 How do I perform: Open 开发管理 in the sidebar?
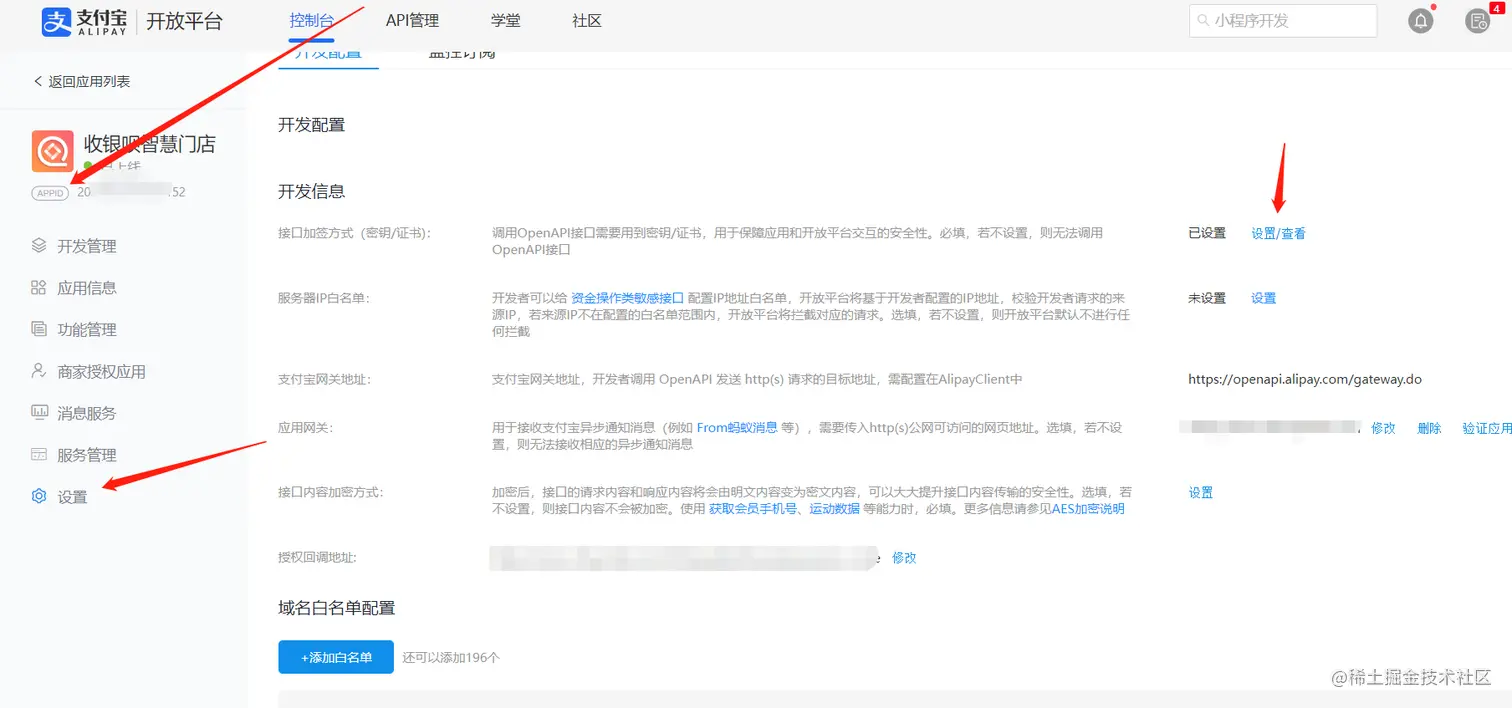[87, 246]
